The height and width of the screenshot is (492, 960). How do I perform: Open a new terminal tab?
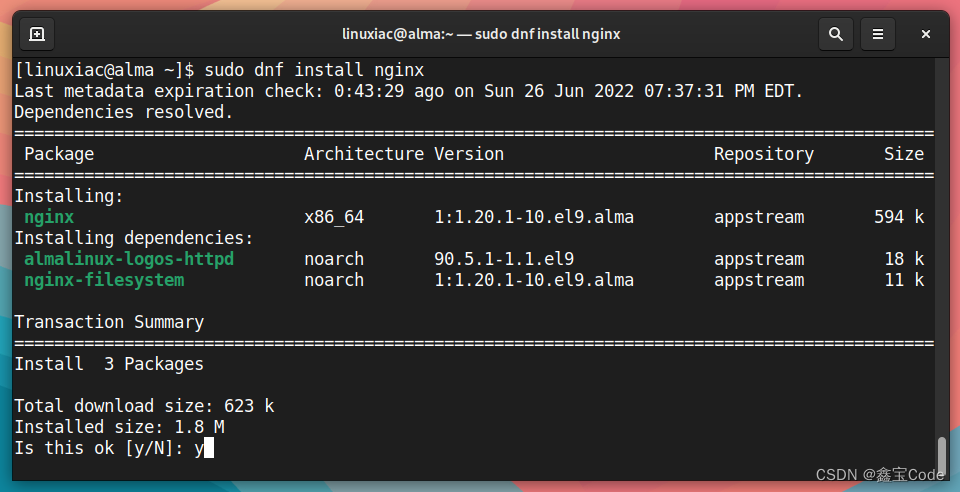tap(37, 34)
